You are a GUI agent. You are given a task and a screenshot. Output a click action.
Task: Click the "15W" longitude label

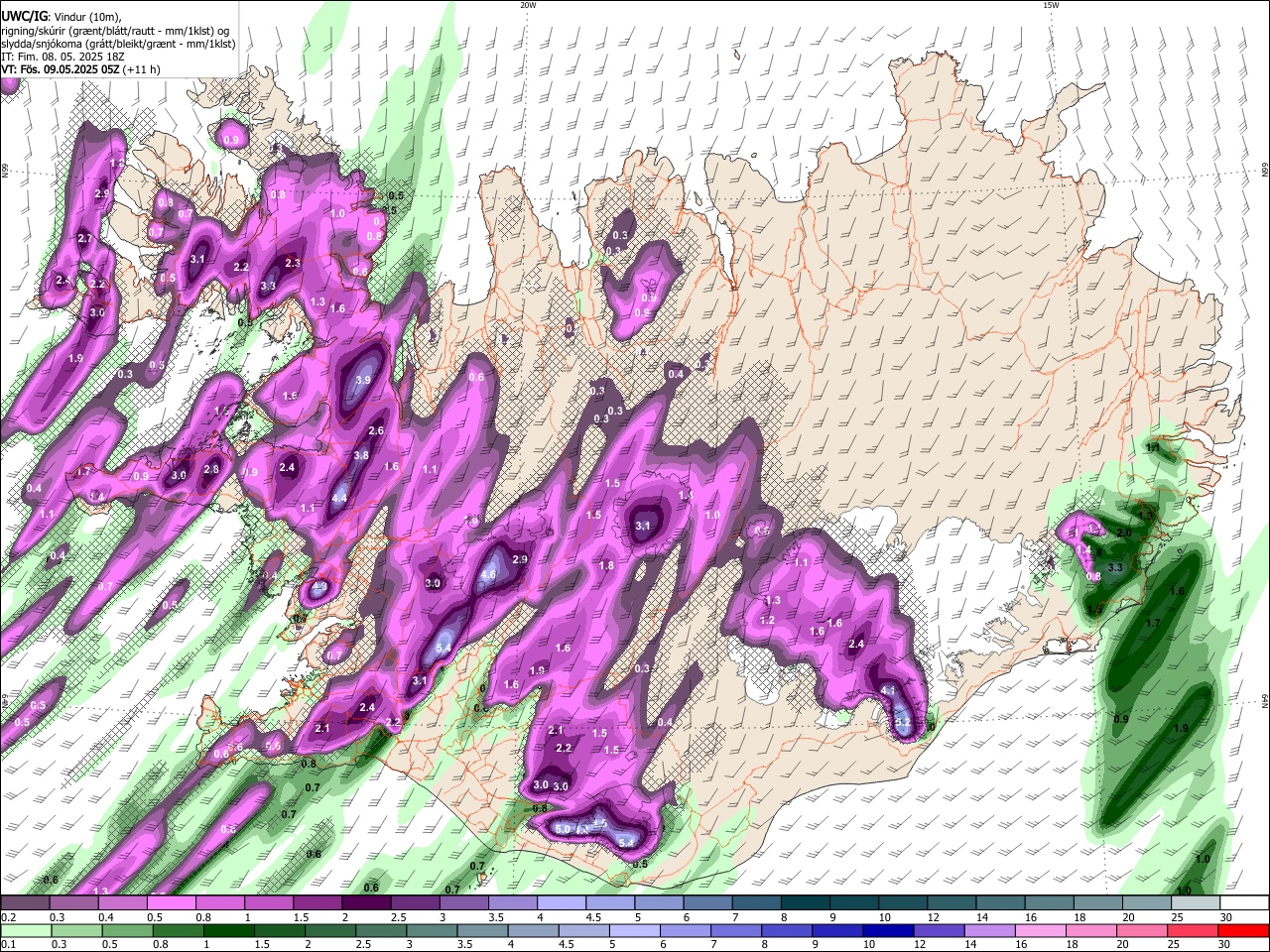(1051, 5)
